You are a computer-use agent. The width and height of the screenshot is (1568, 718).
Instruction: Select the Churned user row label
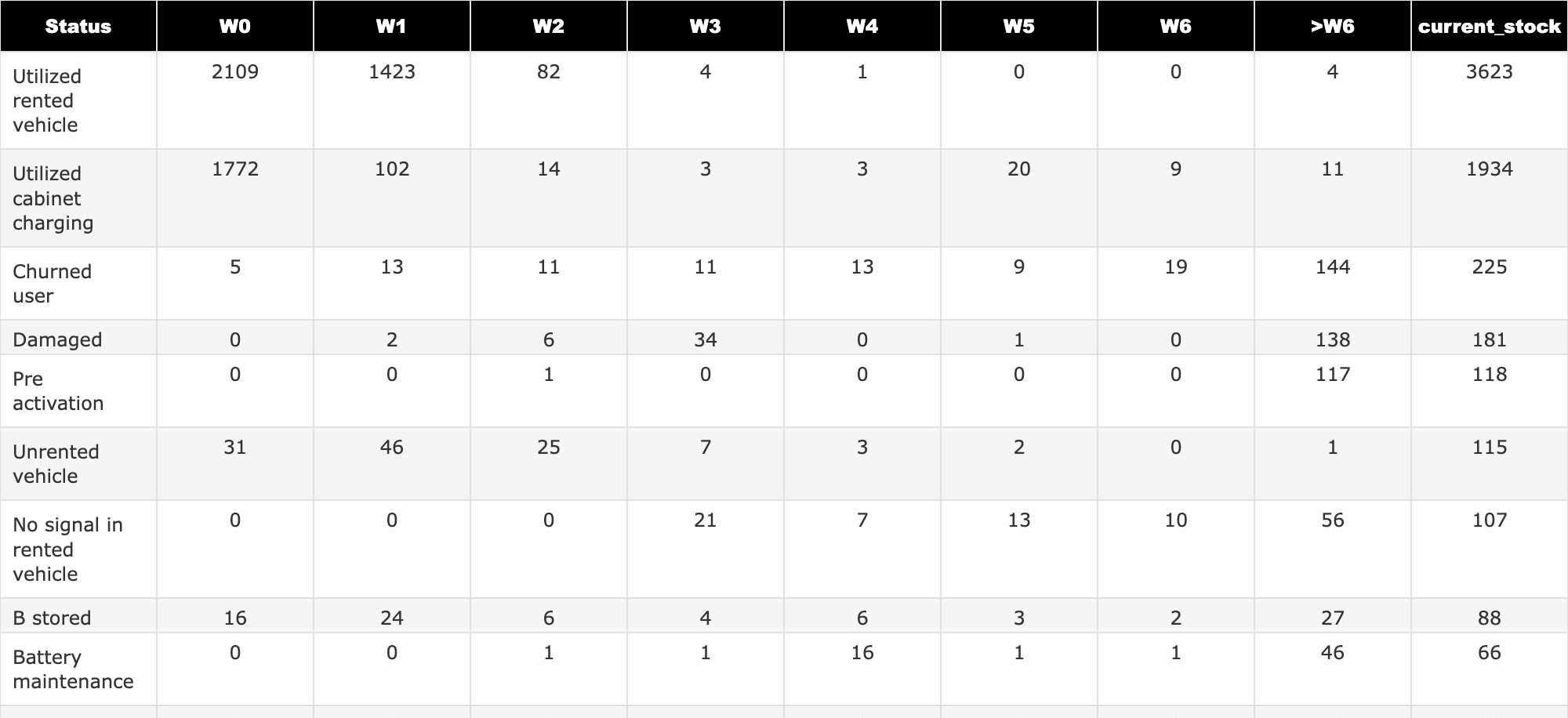pos(53,284)
